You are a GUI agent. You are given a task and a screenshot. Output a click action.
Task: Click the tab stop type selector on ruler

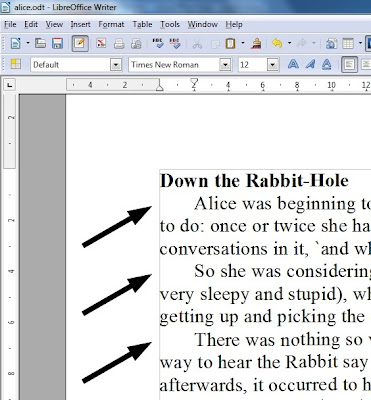[x=10, y=85]
